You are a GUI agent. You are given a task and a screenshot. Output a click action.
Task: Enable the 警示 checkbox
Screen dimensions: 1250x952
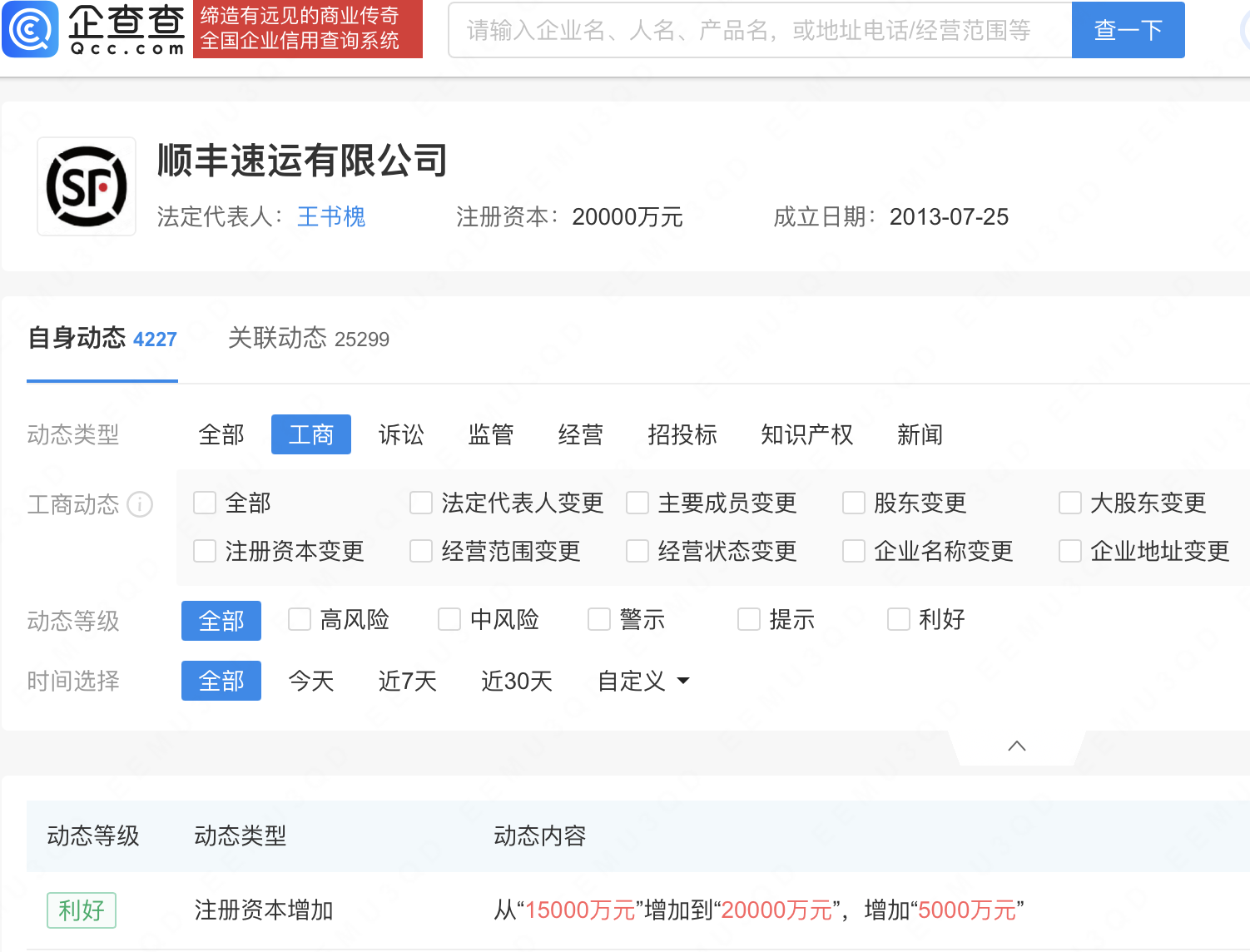click(598, 619)
